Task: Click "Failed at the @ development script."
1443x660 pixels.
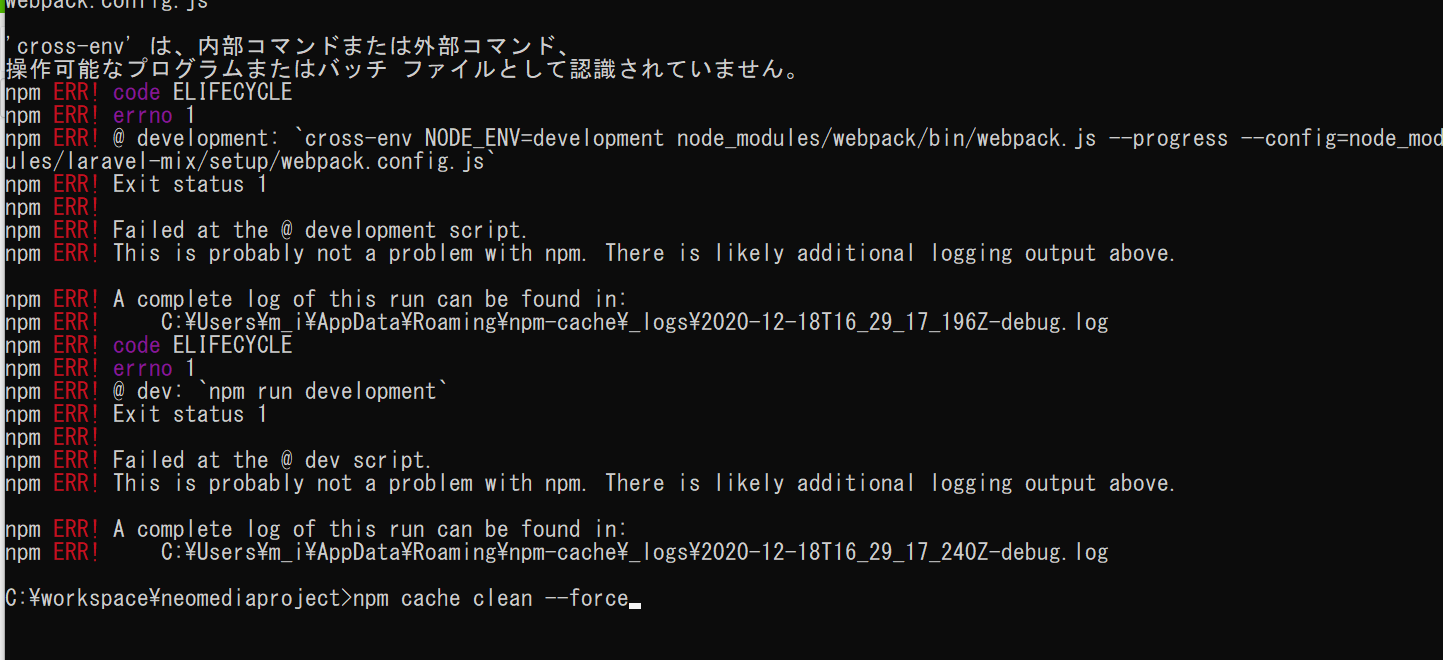Action: 320,230
